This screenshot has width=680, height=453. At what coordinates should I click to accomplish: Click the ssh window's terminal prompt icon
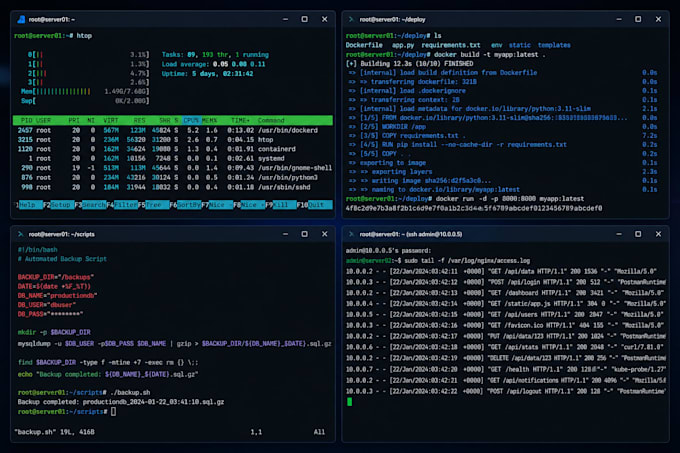click(352, 234)
